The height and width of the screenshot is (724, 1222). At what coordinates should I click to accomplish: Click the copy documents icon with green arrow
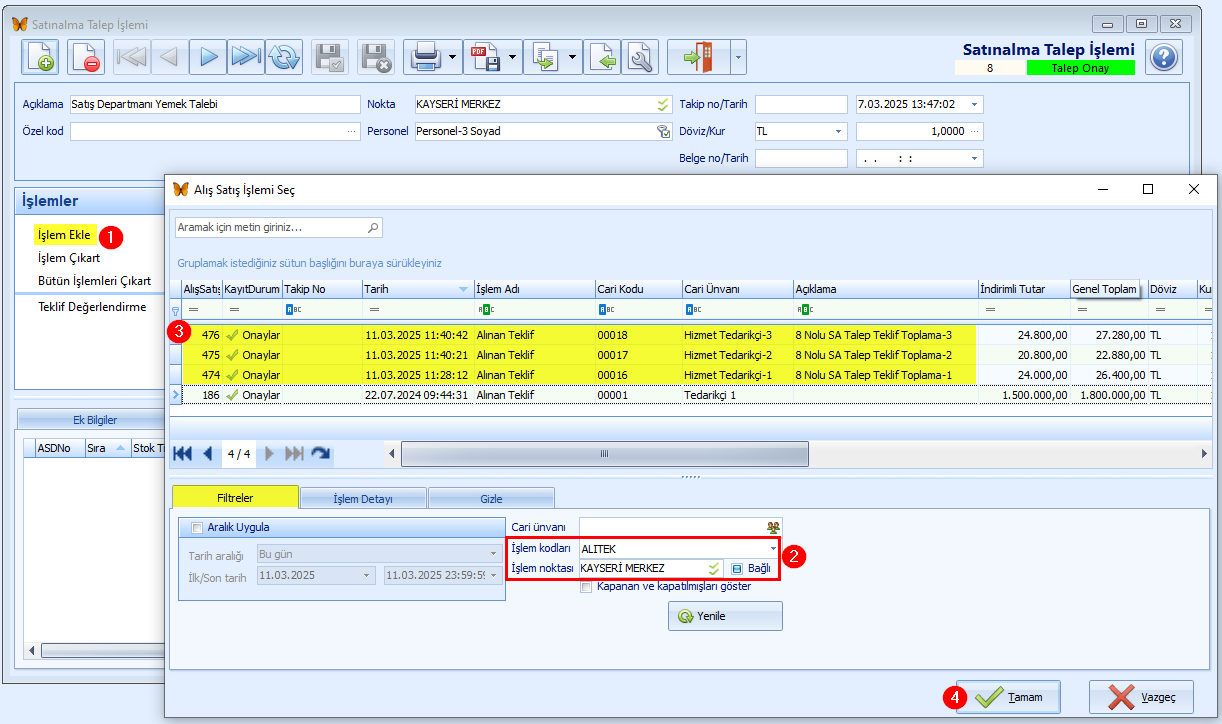click(545, 57)
